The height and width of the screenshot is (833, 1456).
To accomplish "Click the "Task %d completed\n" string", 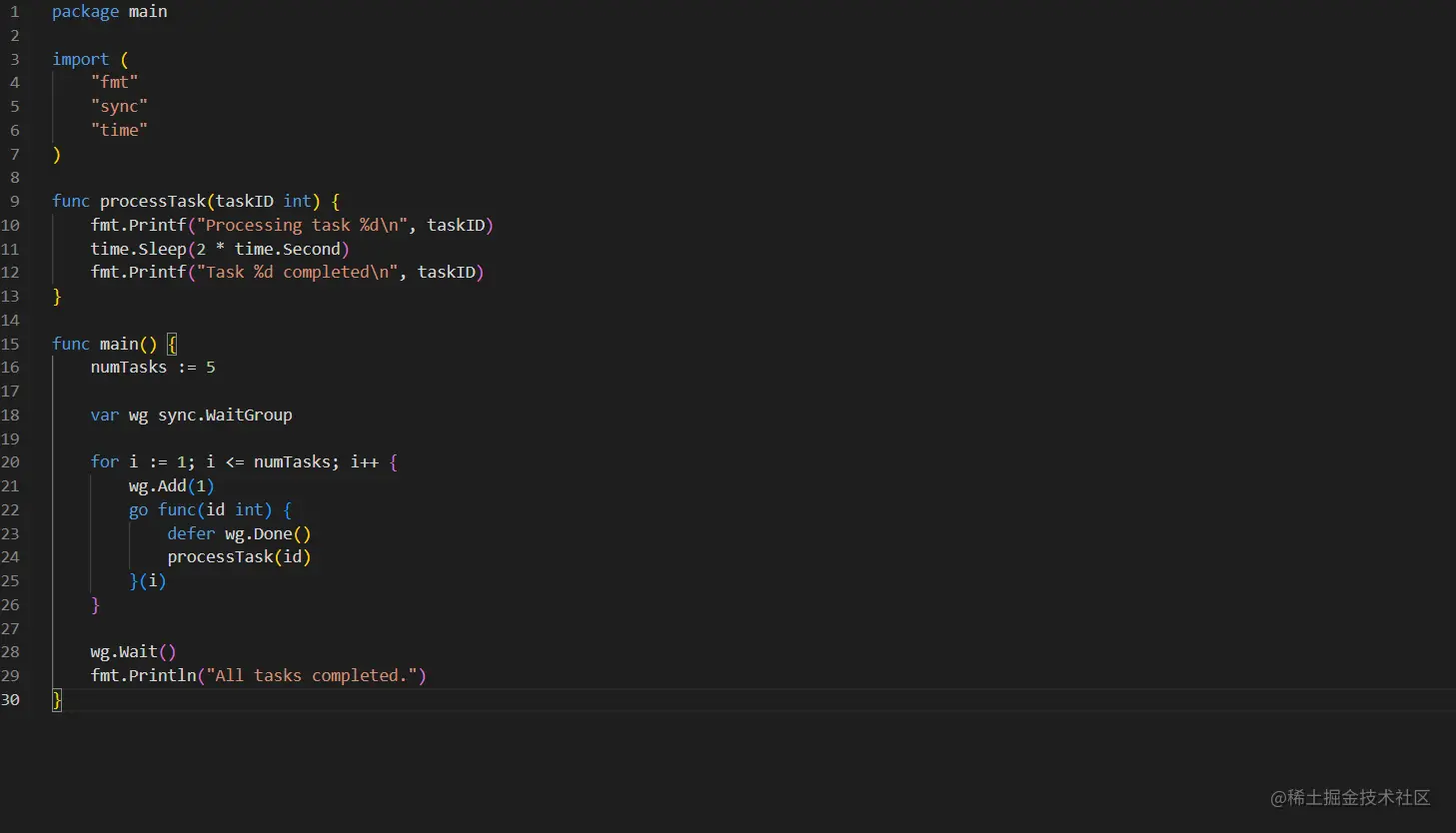I will 297,273.
